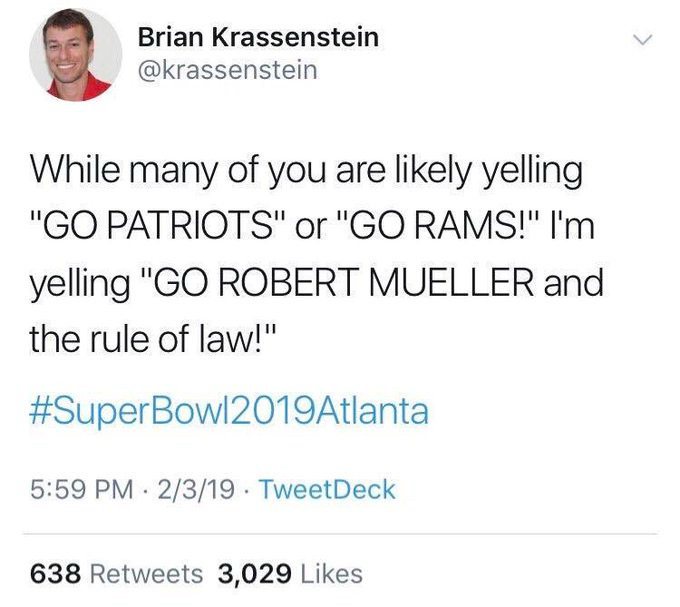680x607 pixels.
Task: Open the tweet options chevron menu
Action: (x=643, y=41)
